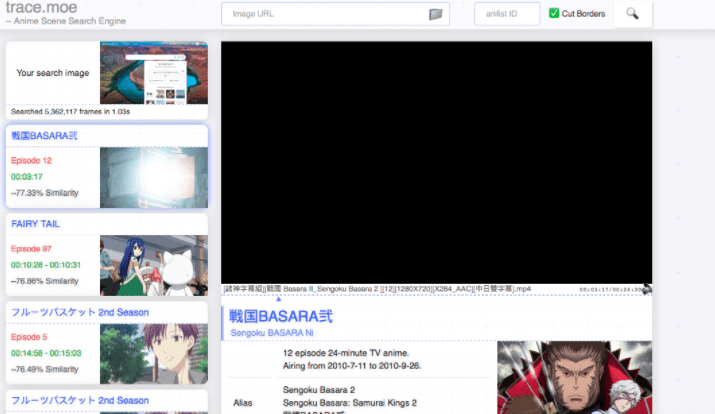715x414 pixels.
Task: Click the black video preview player
Action: pos(436,162)
